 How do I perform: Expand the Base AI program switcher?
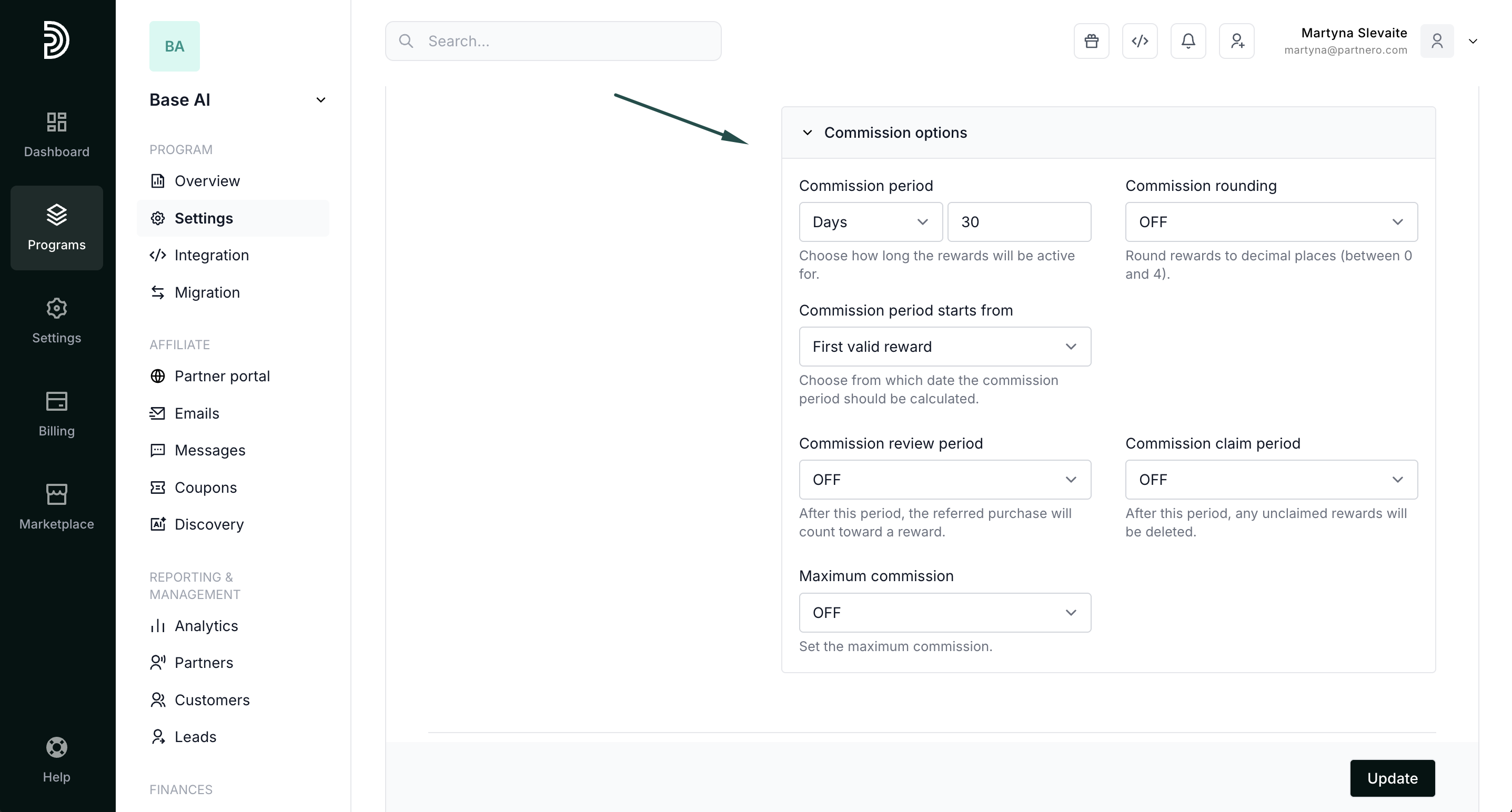tap(320, 100)
